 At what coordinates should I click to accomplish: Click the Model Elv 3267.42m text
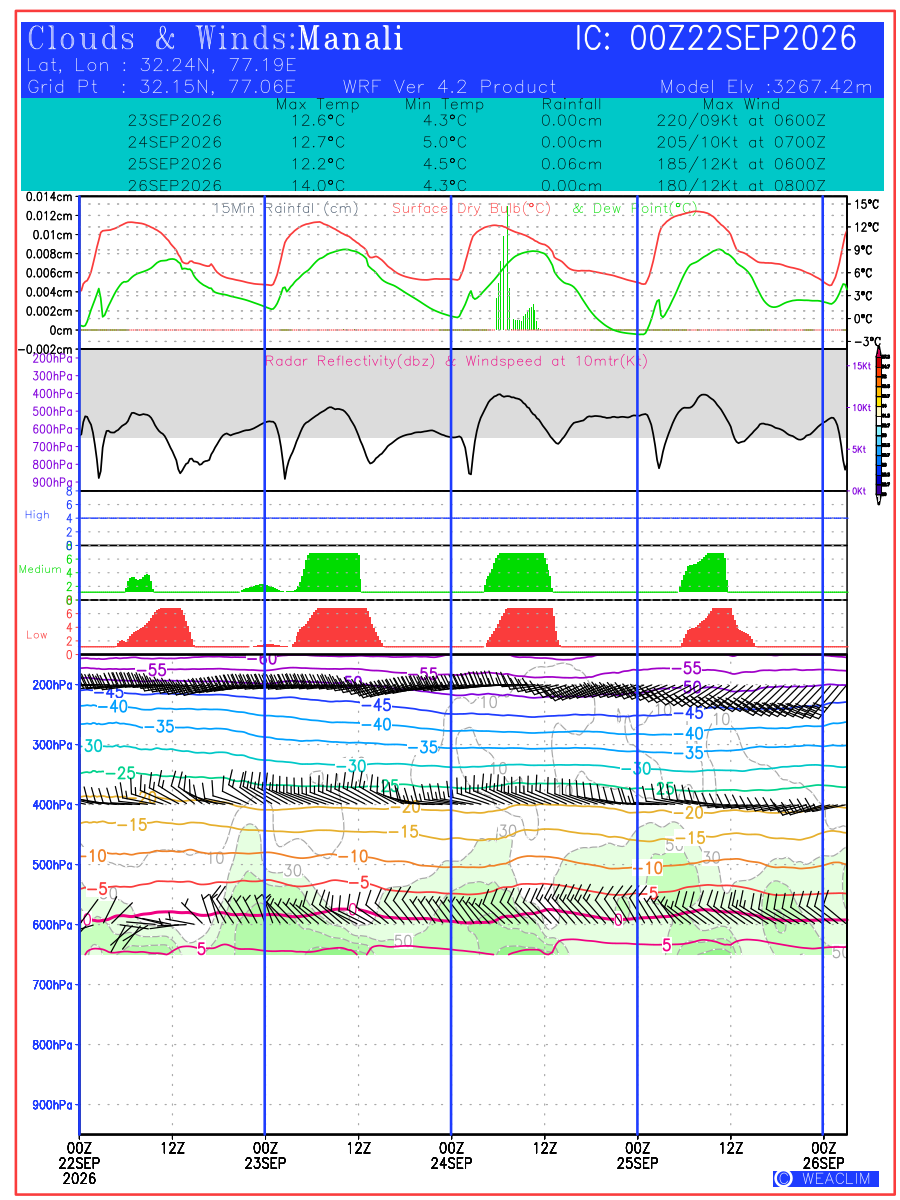pos(767,87)
